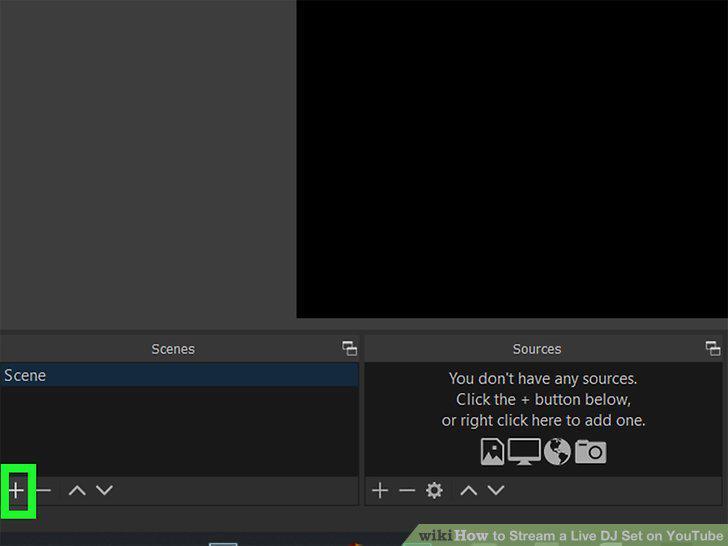This screenshot has height=546, width=728.
Task: Pop out the Sources dock
Action: tap(713, 348)
